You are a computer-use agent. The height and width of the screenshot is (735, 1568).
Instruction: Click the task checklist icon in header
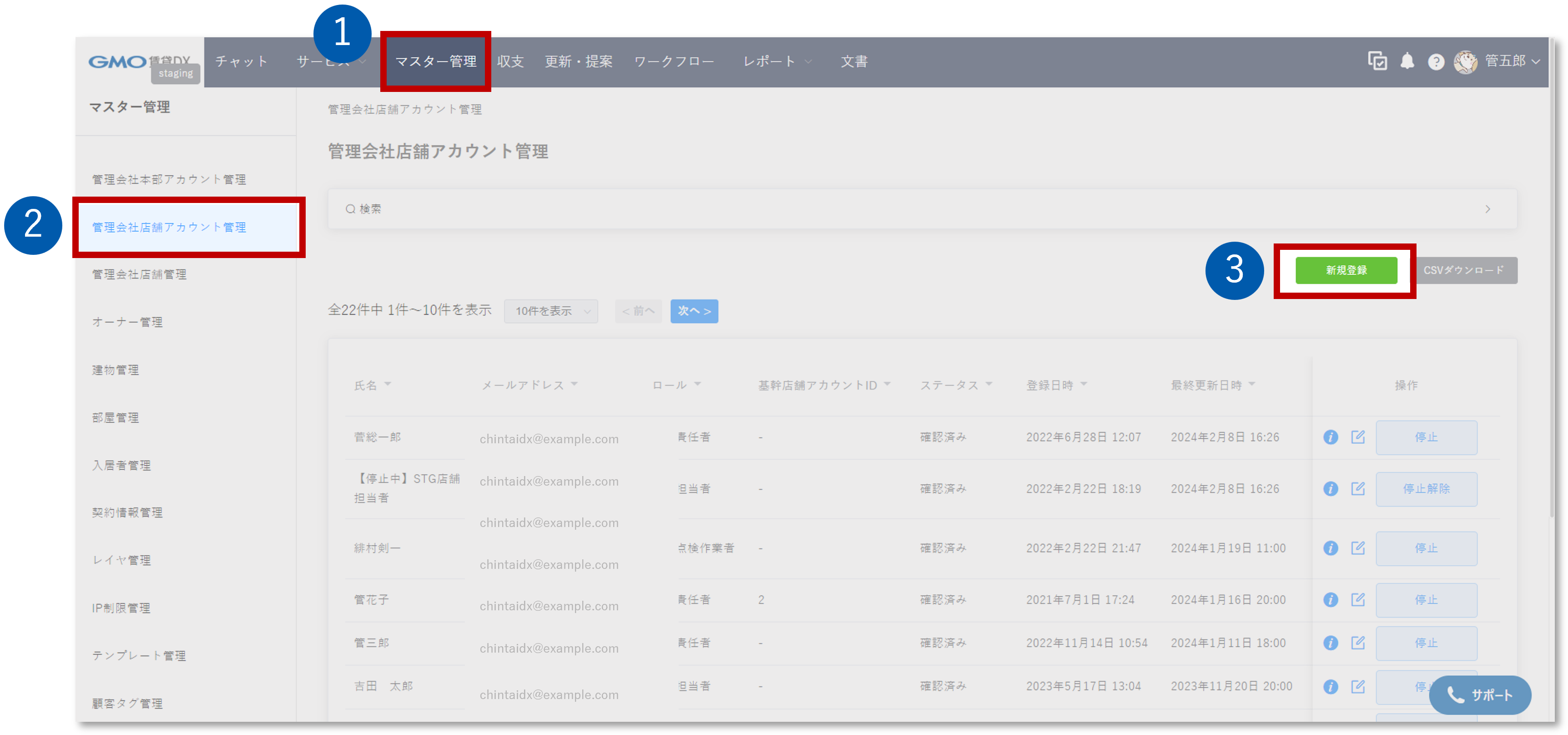[x=1377, y=61]
